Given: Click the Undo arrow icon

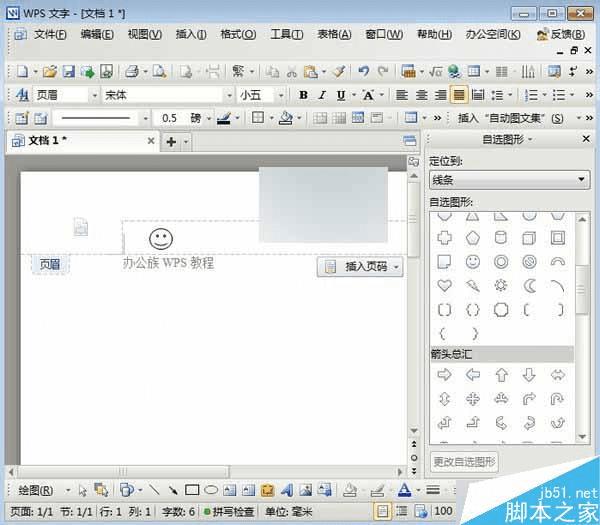Looking at the screenshot, I should [364, 71].
